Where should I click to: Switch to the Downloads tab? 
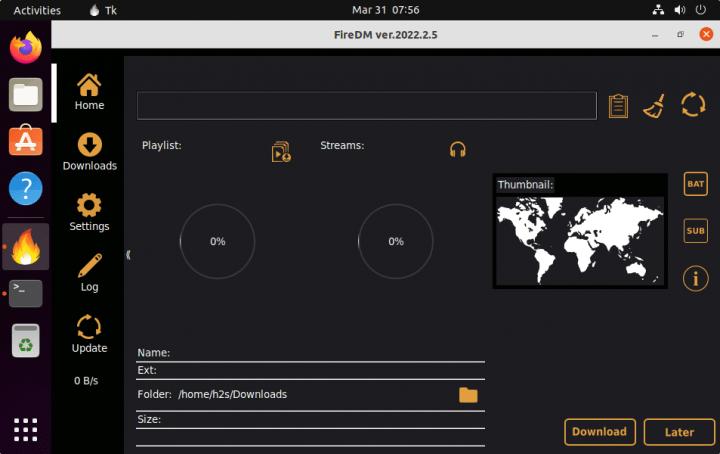[x=89, y=152]
